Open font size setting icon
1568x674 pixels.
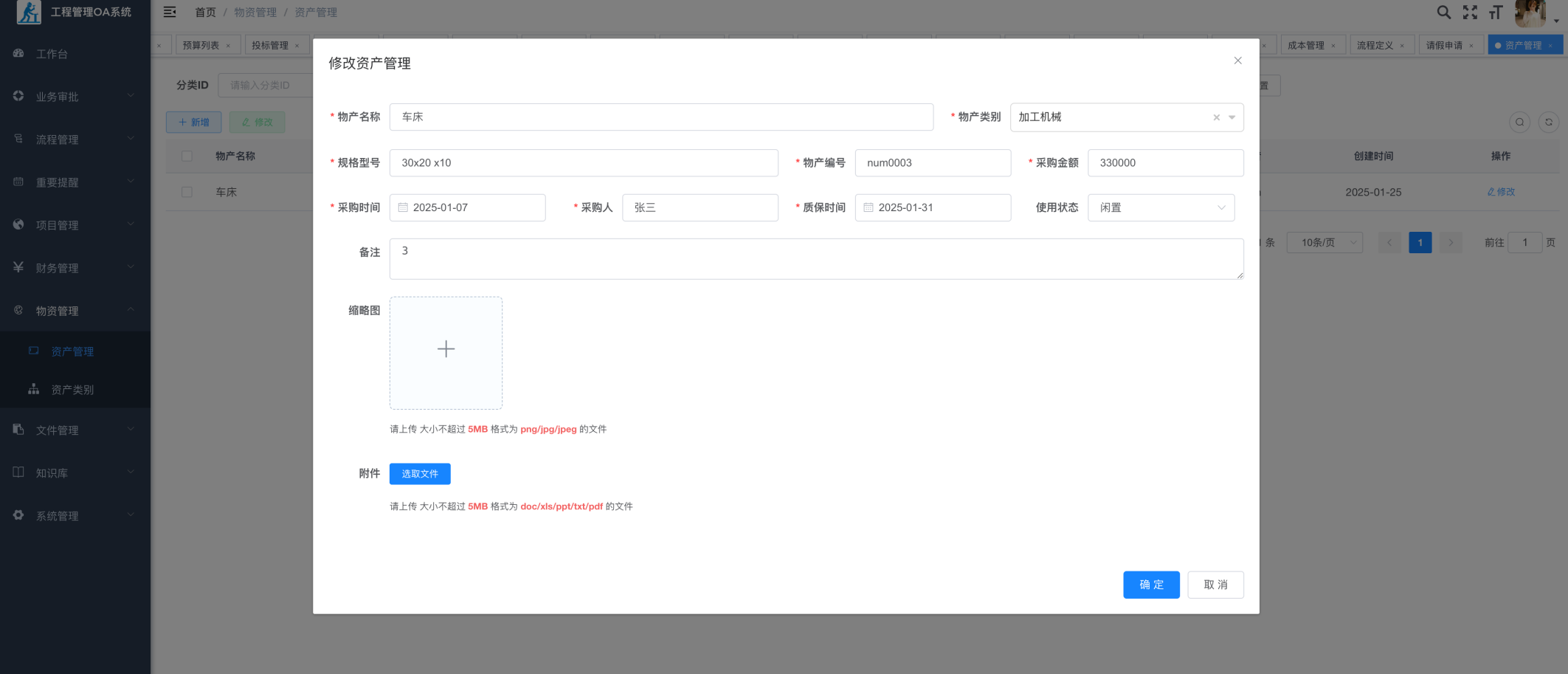[1496, 13]
